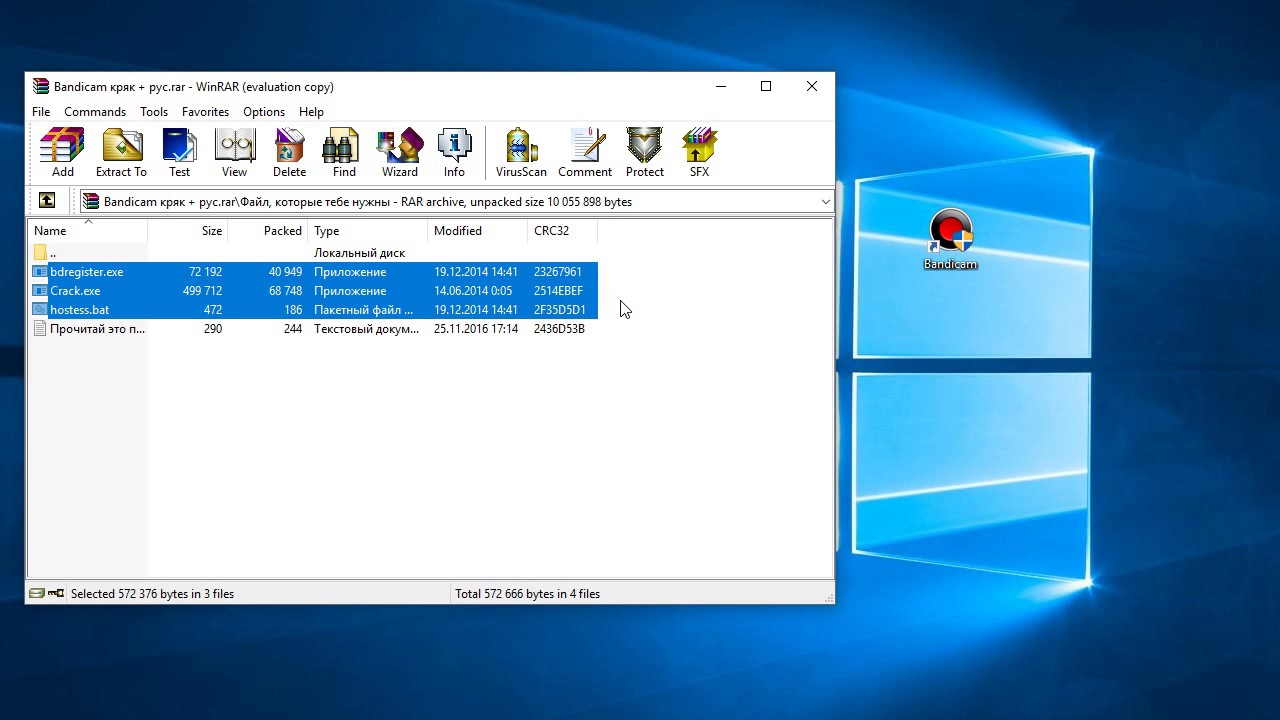Click the packed value 68 748
The height and width of the screenshot is (720, 1280).
tap(285, 291)
